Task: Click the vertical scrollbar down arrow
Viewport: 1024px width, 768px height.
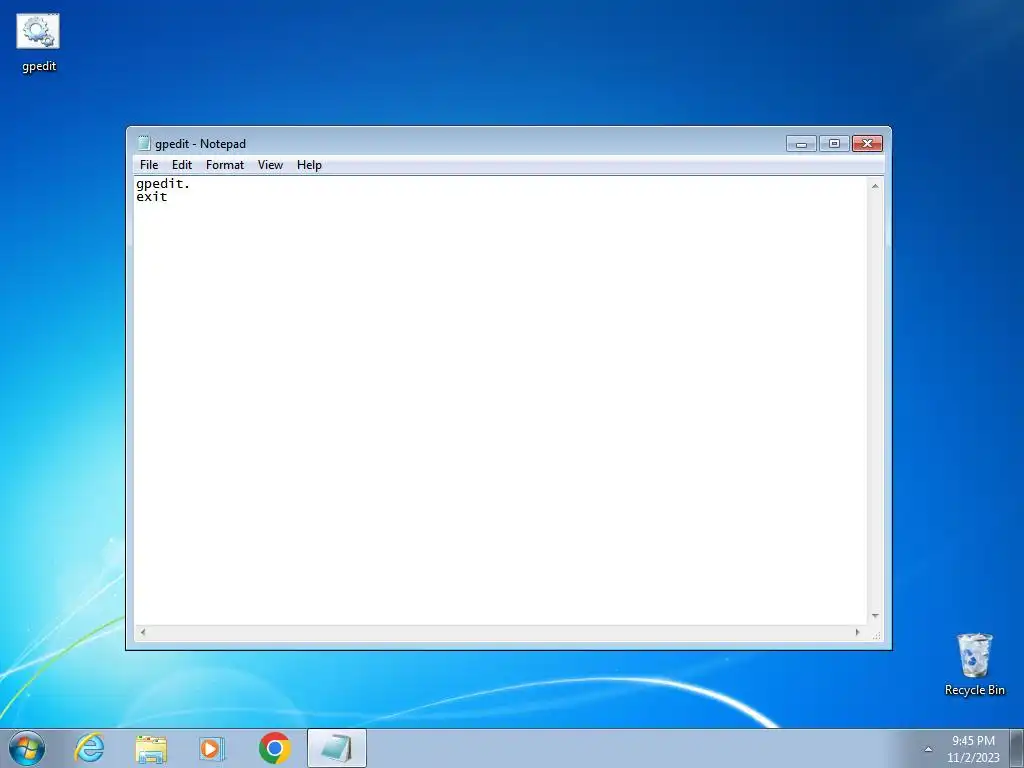Action: pyautogui.click(x=875, y=616)
